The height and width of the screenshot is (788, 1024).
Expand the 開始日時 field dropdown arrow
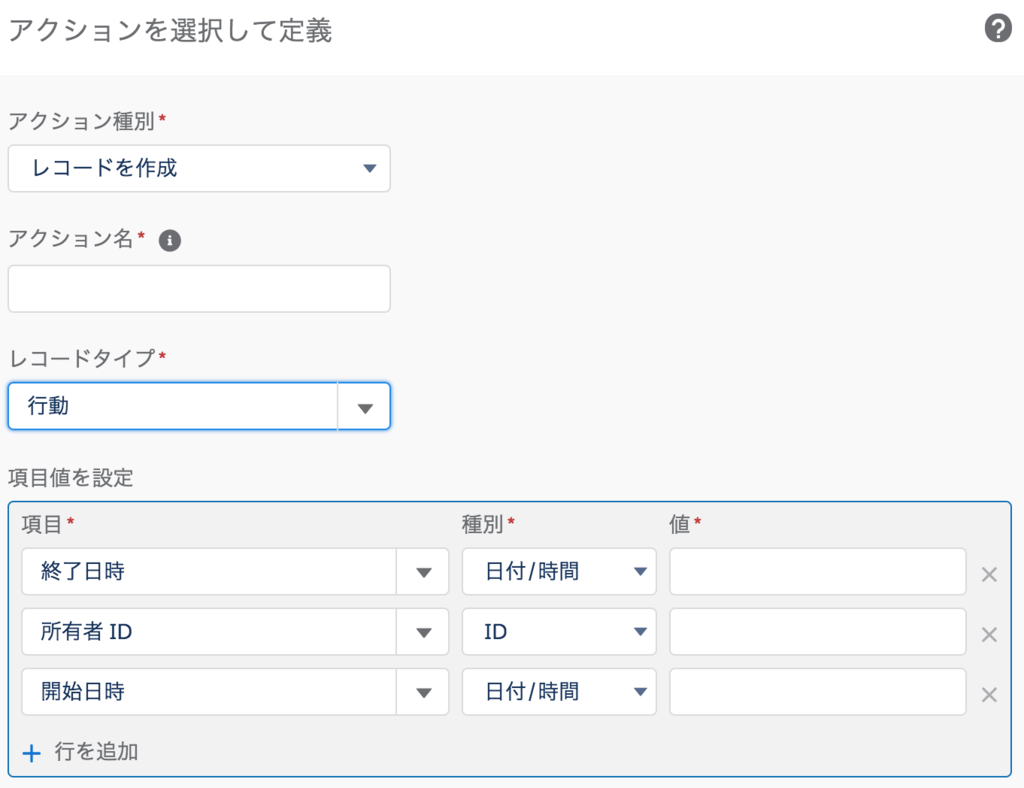423,692
